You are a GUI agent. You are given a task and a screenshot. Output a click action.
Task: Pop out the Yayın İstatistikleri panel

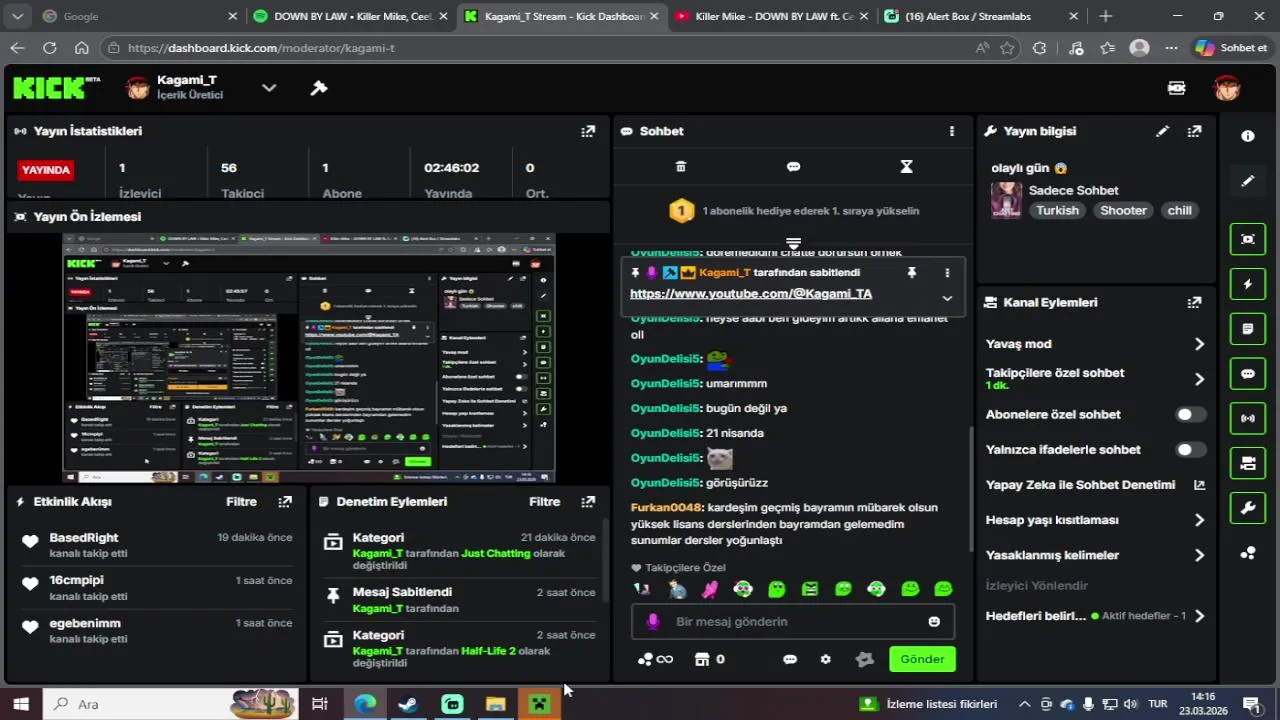point(588,131)
